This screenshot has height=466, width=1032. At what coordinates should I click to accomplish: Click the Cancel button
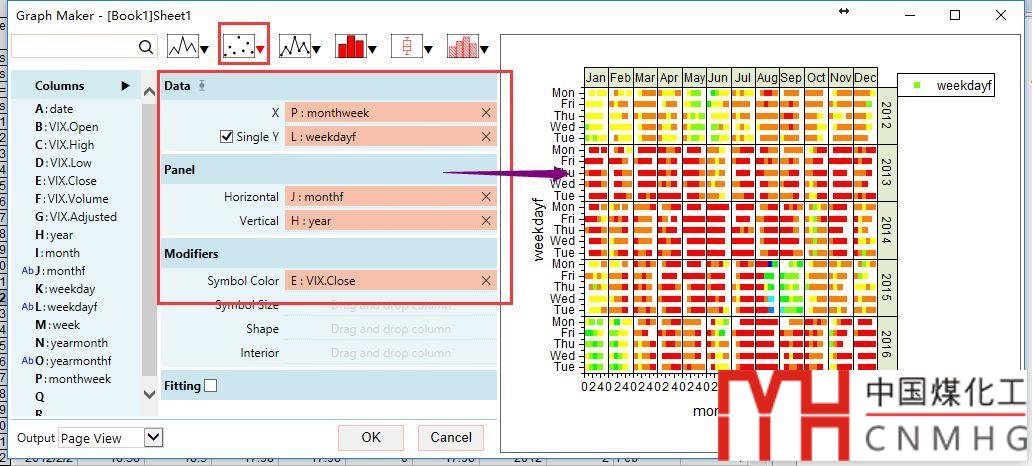click(451, 438)
